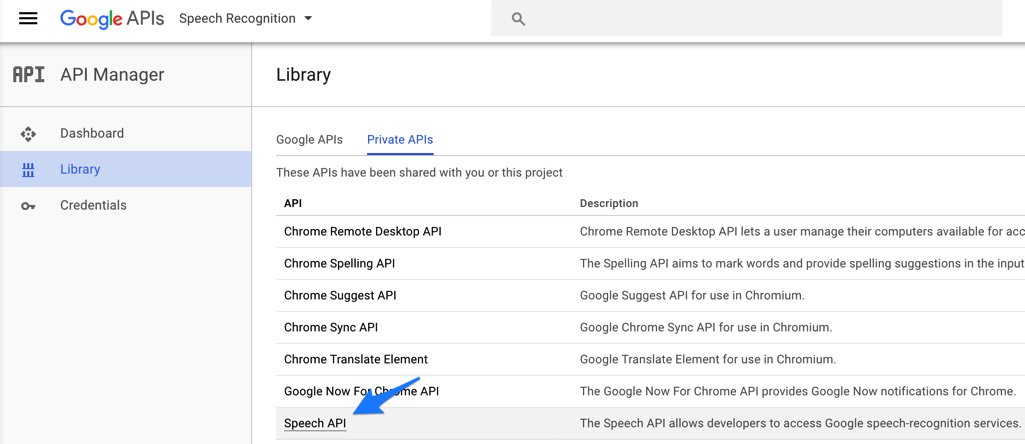This screenshot has width=1025, height=444.
Task: Click the Library page heading
Action: pos(303,75)
